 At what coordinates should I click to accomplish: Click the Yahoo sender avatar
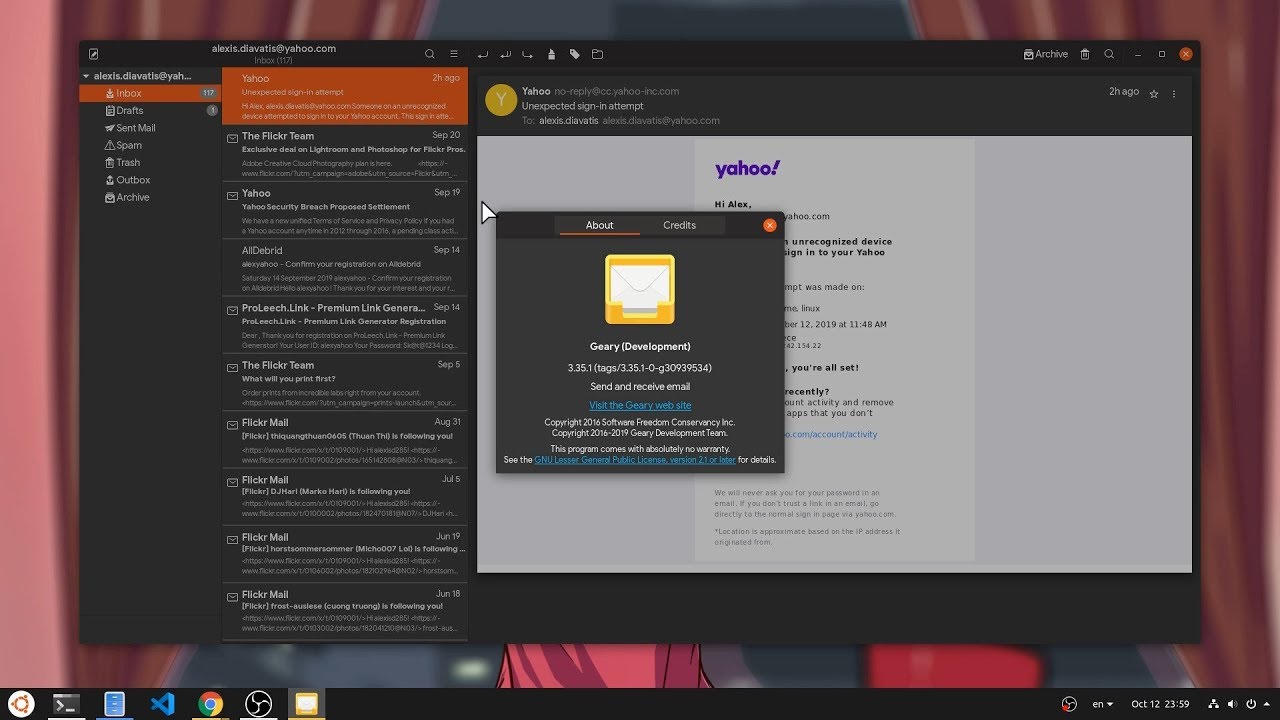click(501, 100)
